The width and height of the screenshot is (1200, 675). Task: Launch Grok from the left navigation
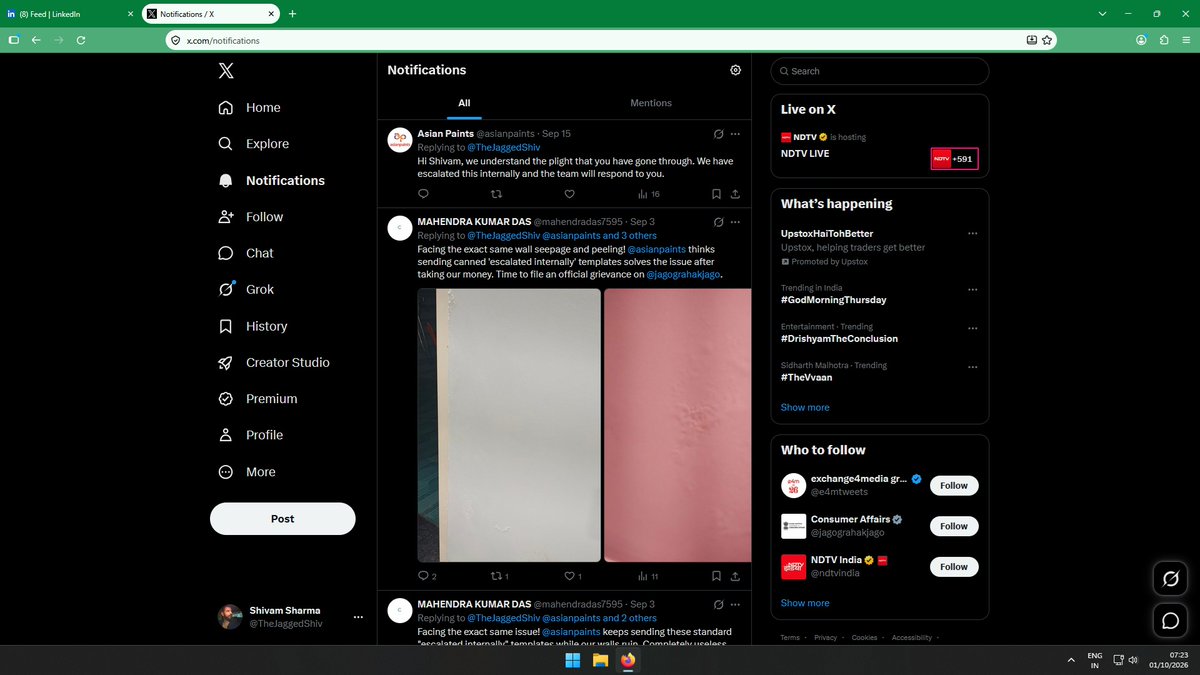(246, 290)
